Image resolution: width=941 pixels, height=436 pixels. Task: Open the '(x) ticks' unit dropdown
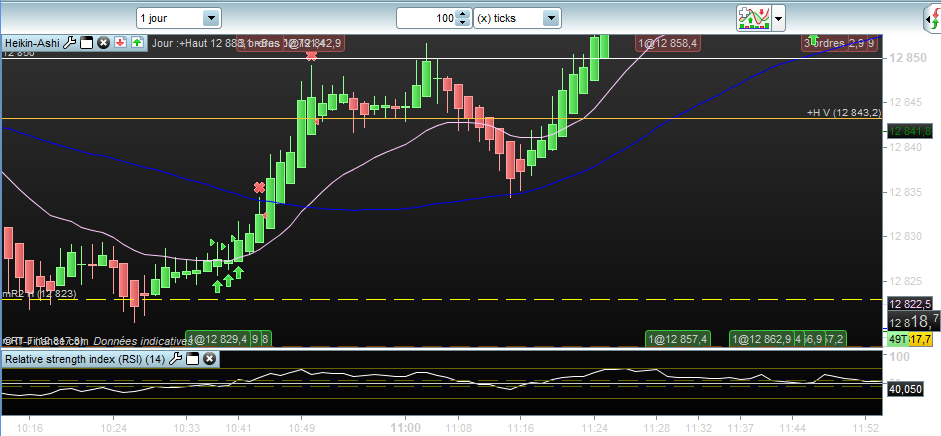click(517, 19)
